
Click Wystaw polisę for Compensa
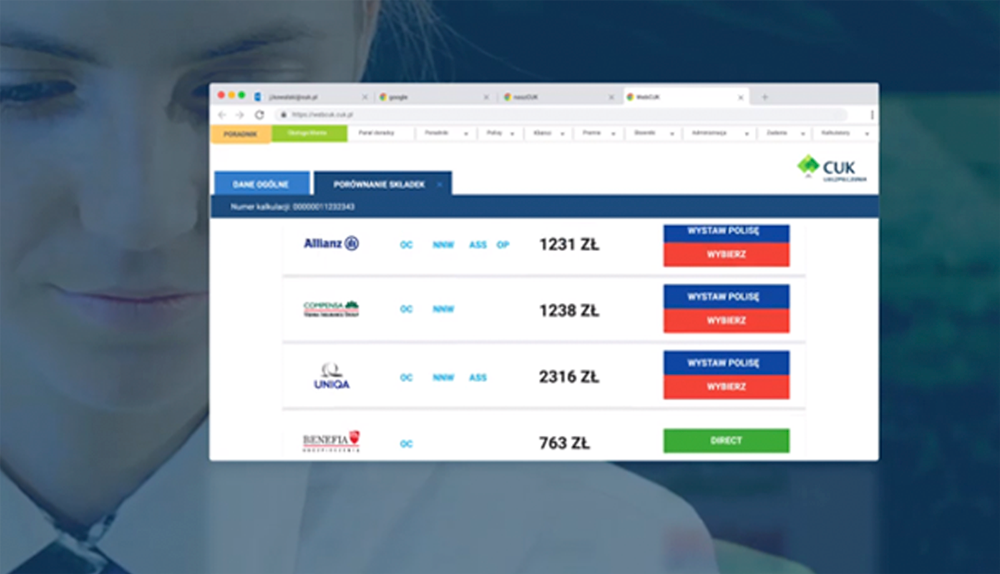(726, 297)
